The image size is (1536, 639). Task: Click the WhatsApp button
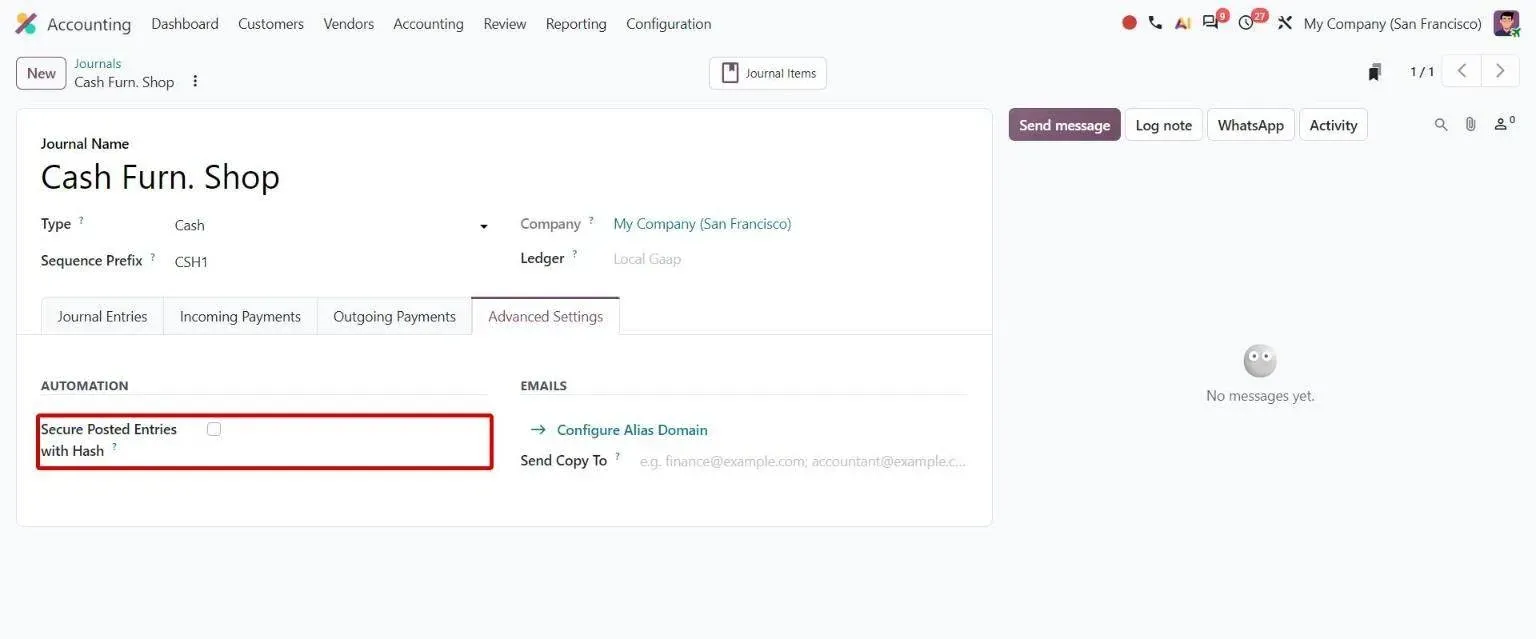[x=1251, y=125]
